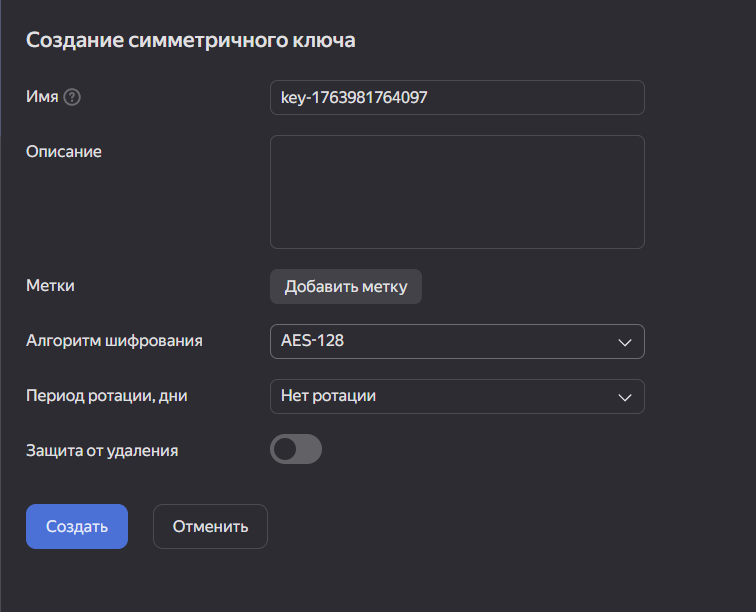
Task: Click inside the Описание text area
Action: [457, 192]
